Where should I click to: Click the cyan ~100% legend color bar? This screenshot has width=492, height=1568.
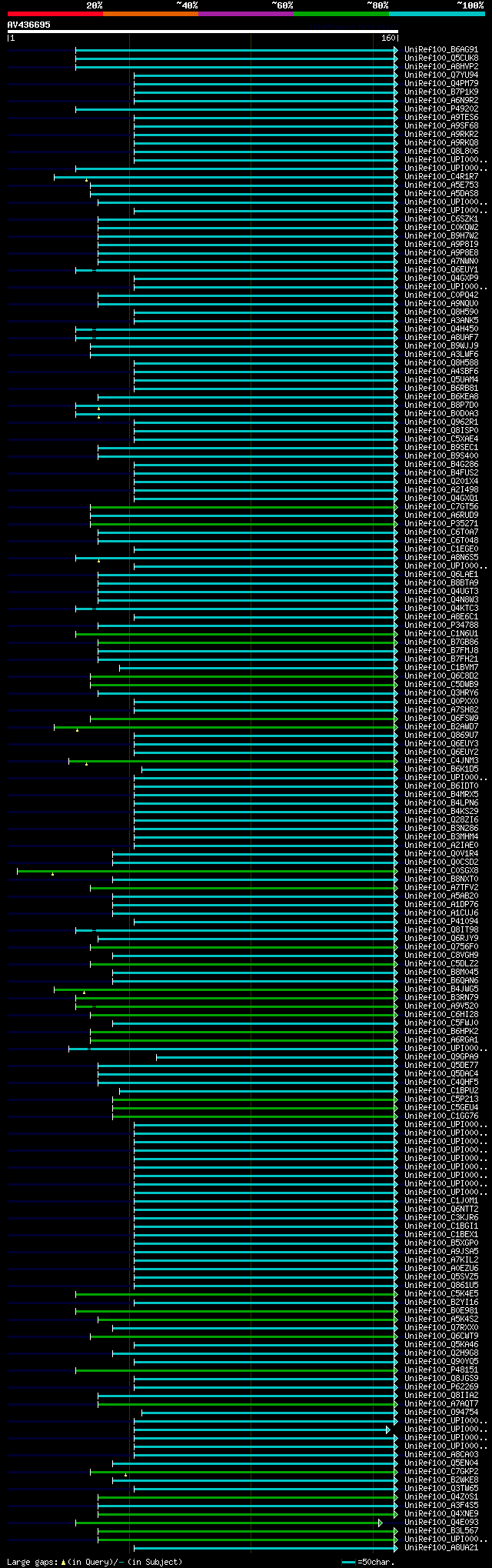[437, 14]
